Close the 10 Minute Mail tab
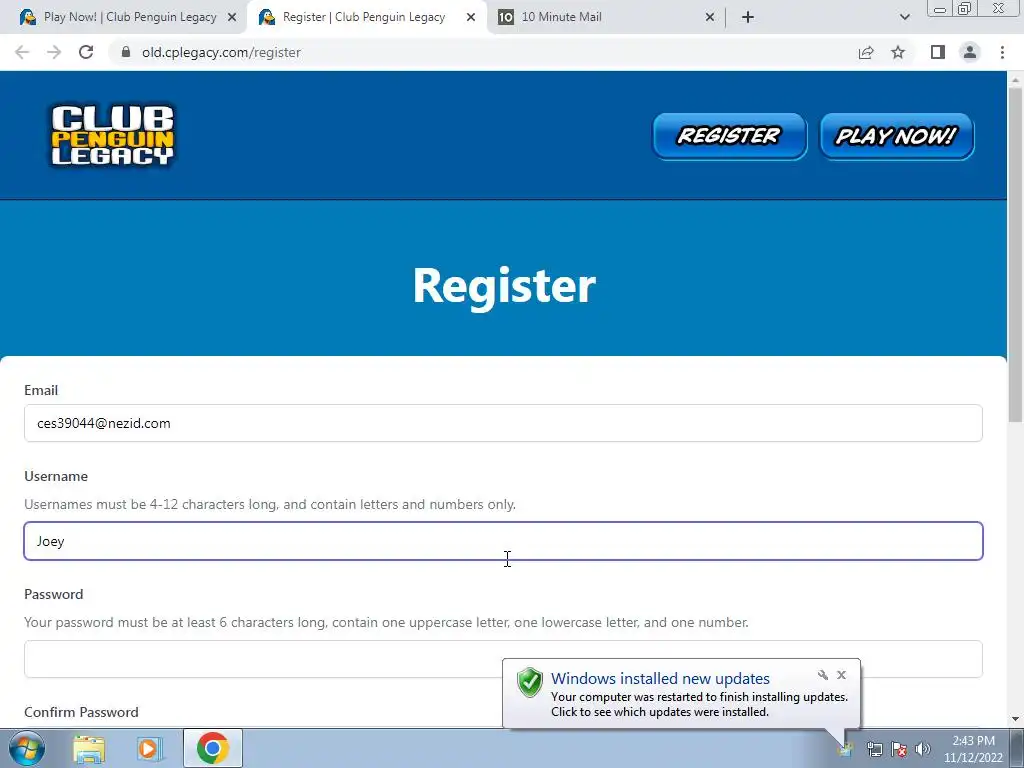Image resolution: width=1024 pixels, height=768 pixels. coord(710,17)
